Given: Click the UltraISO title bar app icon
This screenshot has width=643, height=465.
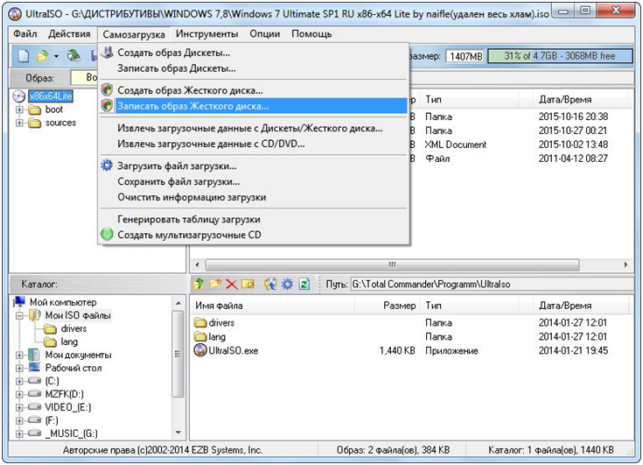Looking at the screenshot, I should click(15, 14).
